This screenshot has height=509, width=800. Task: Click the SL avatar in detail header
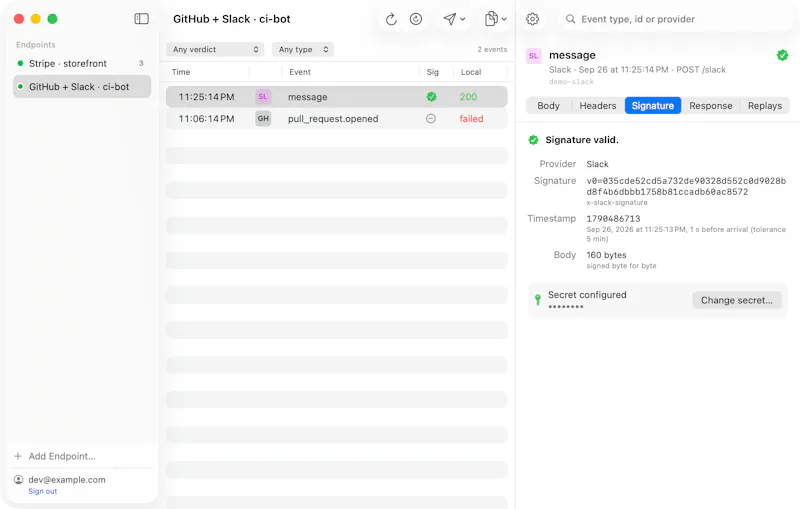(x=533, y=56)
